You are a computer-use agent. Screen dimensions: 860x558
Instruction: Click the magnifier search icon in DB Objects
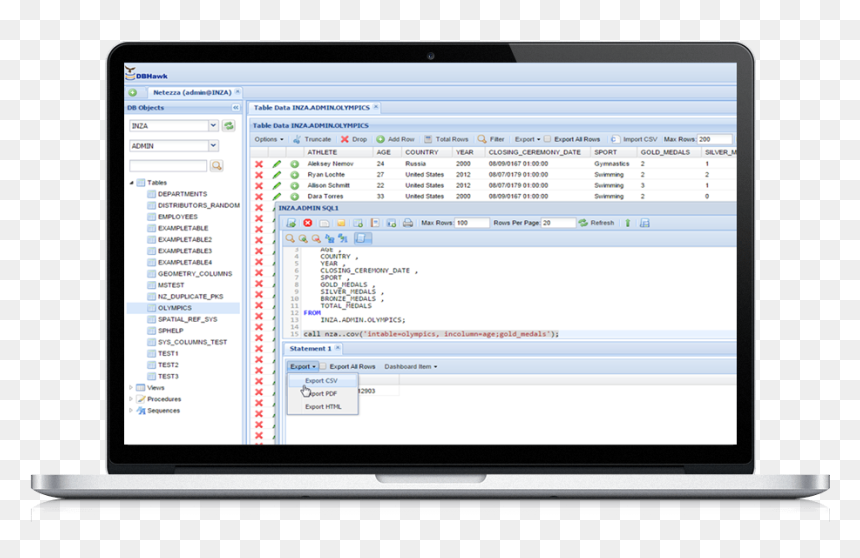[217, 165]
